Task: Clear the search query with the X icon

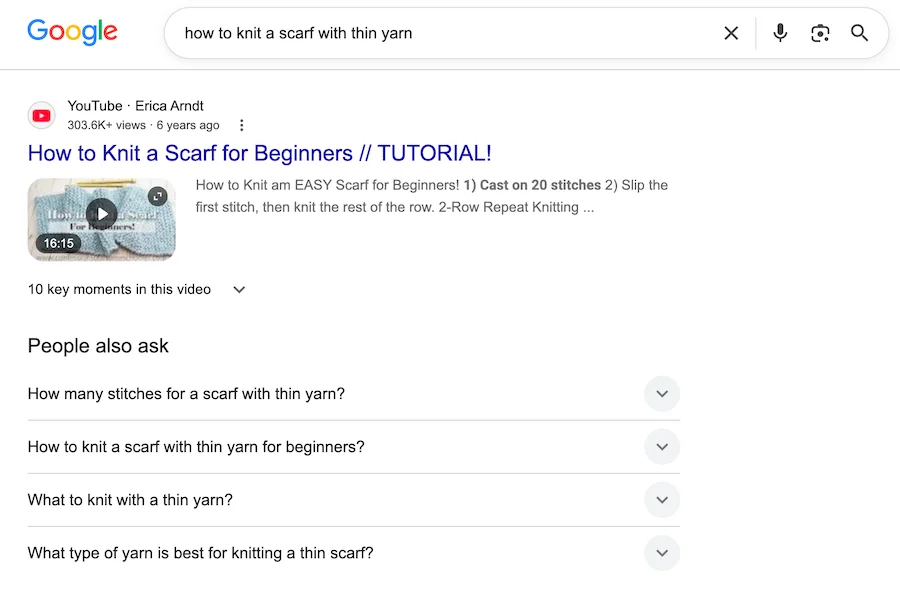Action: pyautogui.click(x=731, y=33)
